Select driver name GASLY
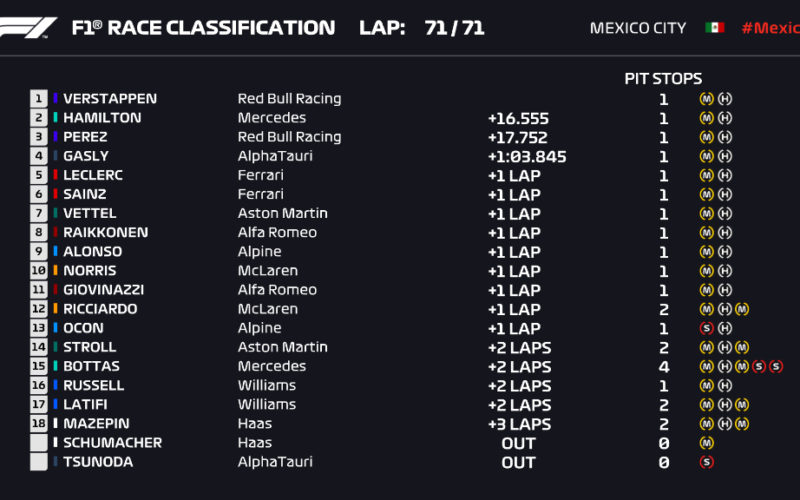Screen dimensions: 800x500 tap(86, 156)
